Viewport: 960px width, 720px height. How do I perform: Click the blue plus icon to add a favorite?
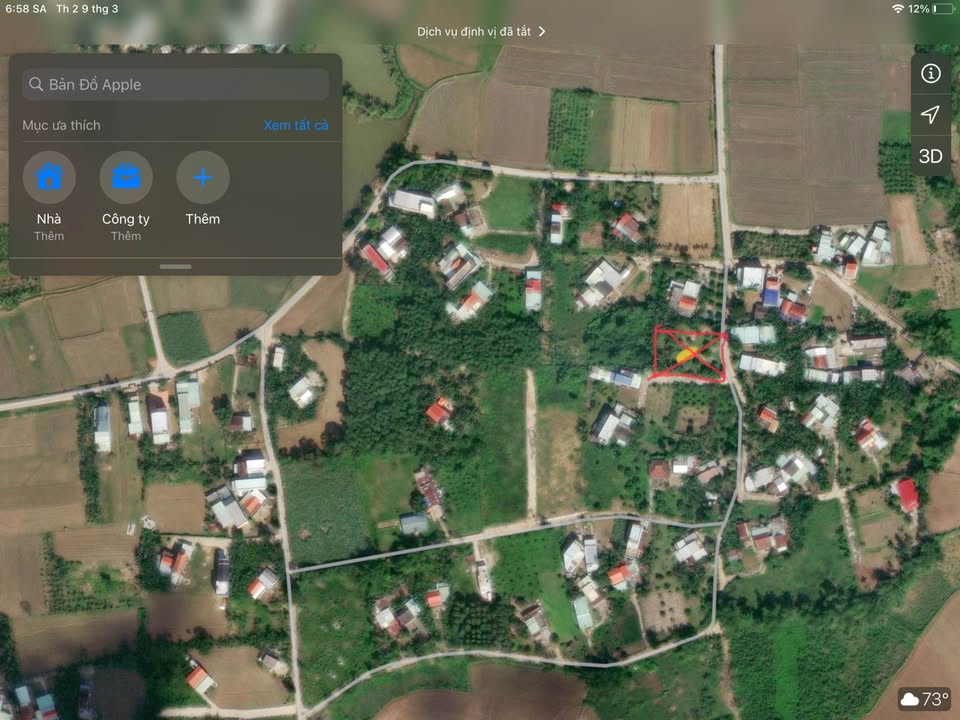pyautogui.click(x=203, y=178)
